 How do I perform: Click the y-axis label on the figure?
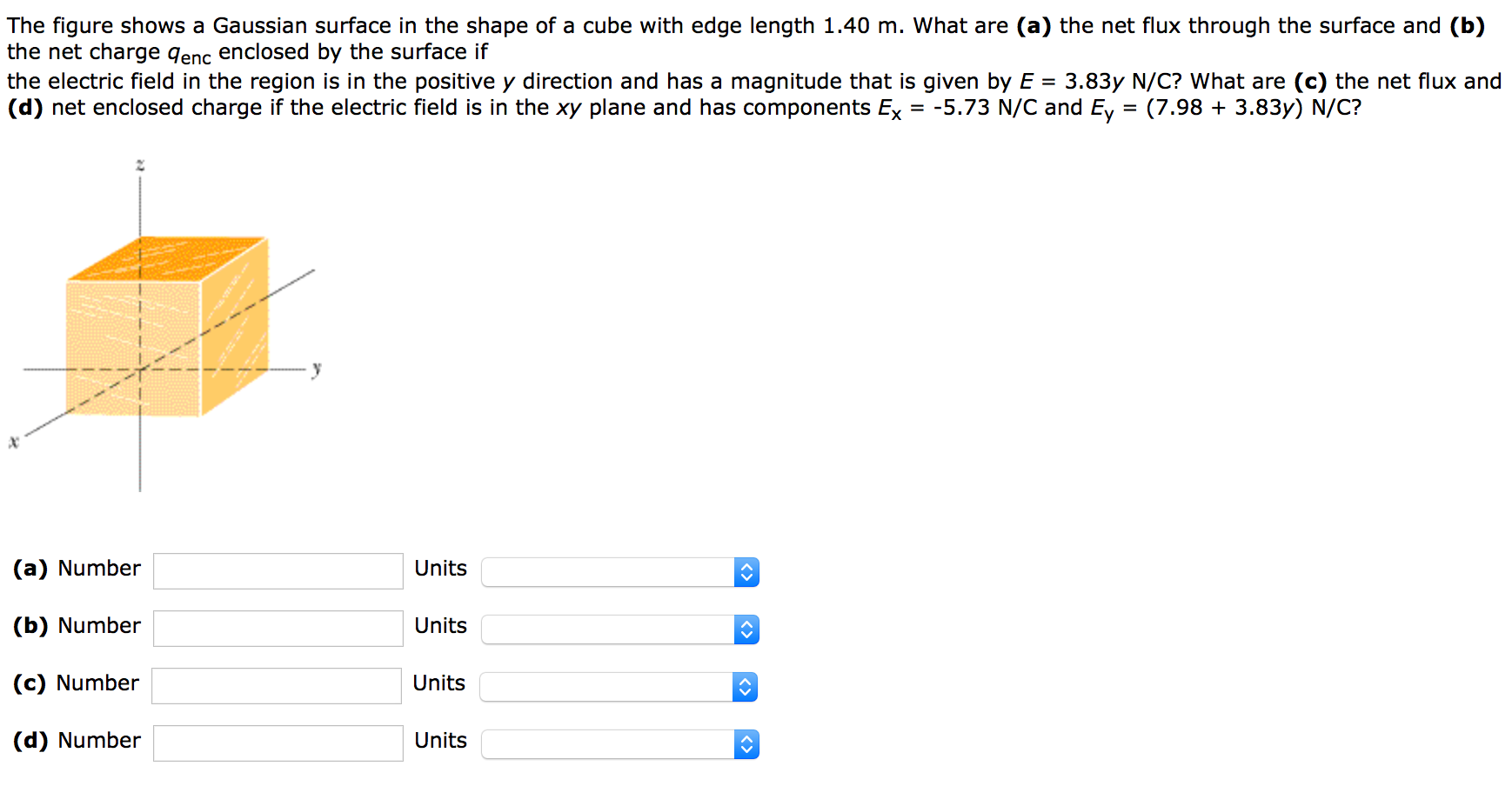point(316,369)
